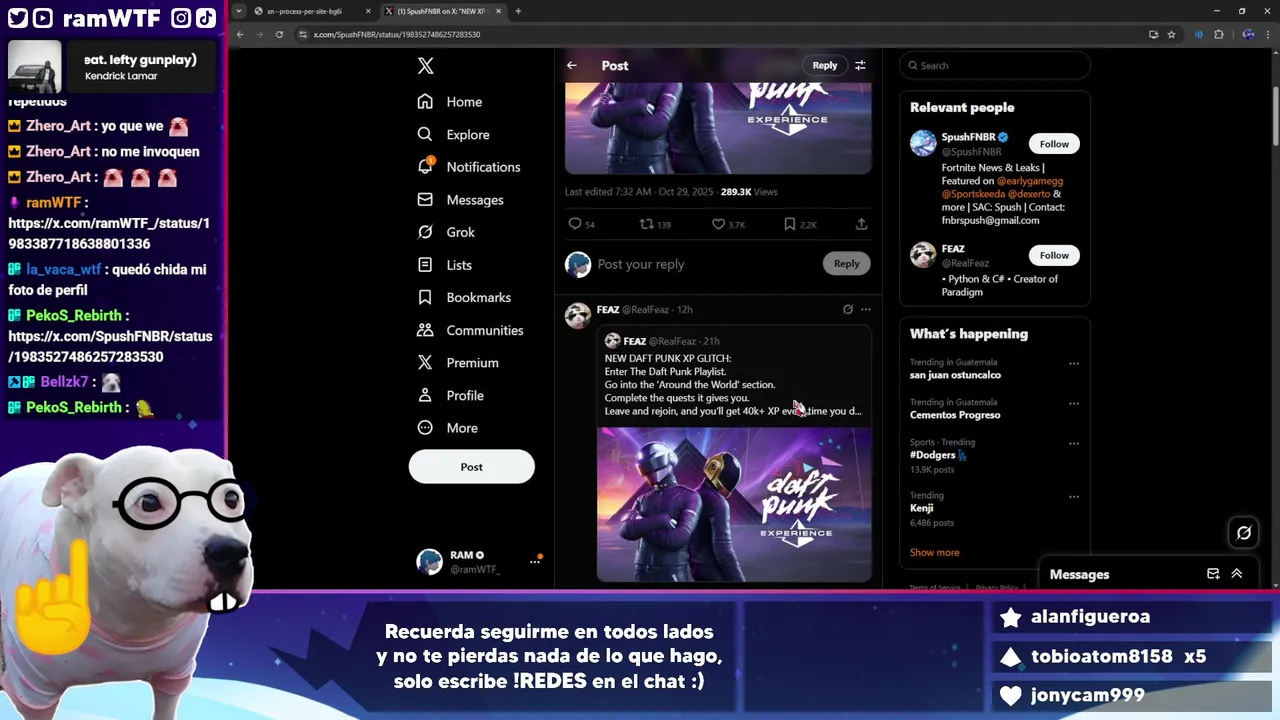This screenshot has height=720, width=1280.
Task: Open the X logo home link
Action: click(x=425, y=66)
